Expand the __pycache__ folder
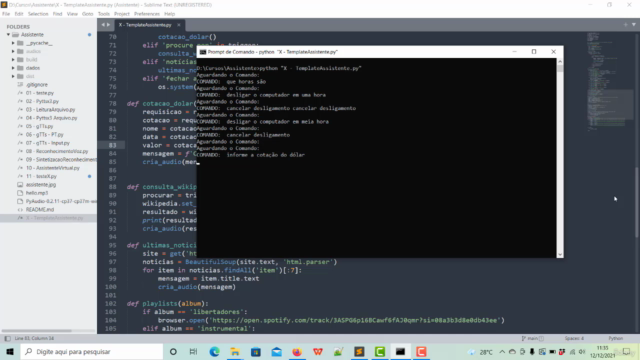The image size is (640, 360). coord(13,43)
